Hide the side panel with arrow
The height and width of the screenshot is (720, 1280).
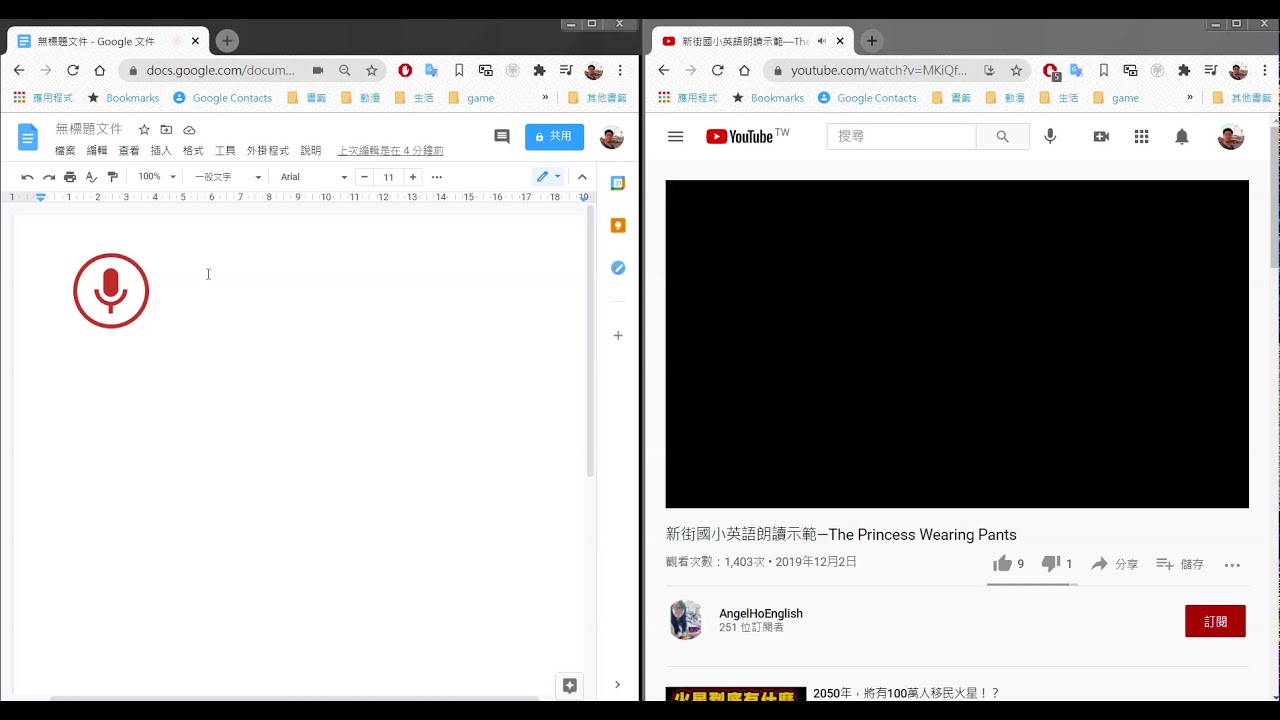click(617, 685)
